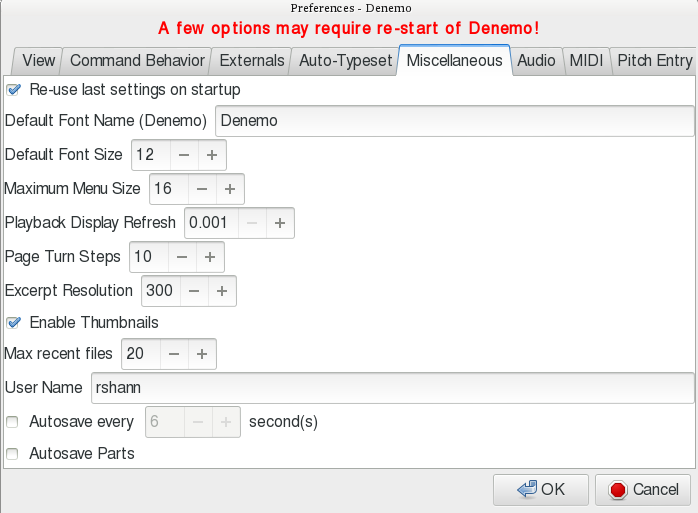
Task: Confirm preferences with the OK button
Action: click(540, 490)
